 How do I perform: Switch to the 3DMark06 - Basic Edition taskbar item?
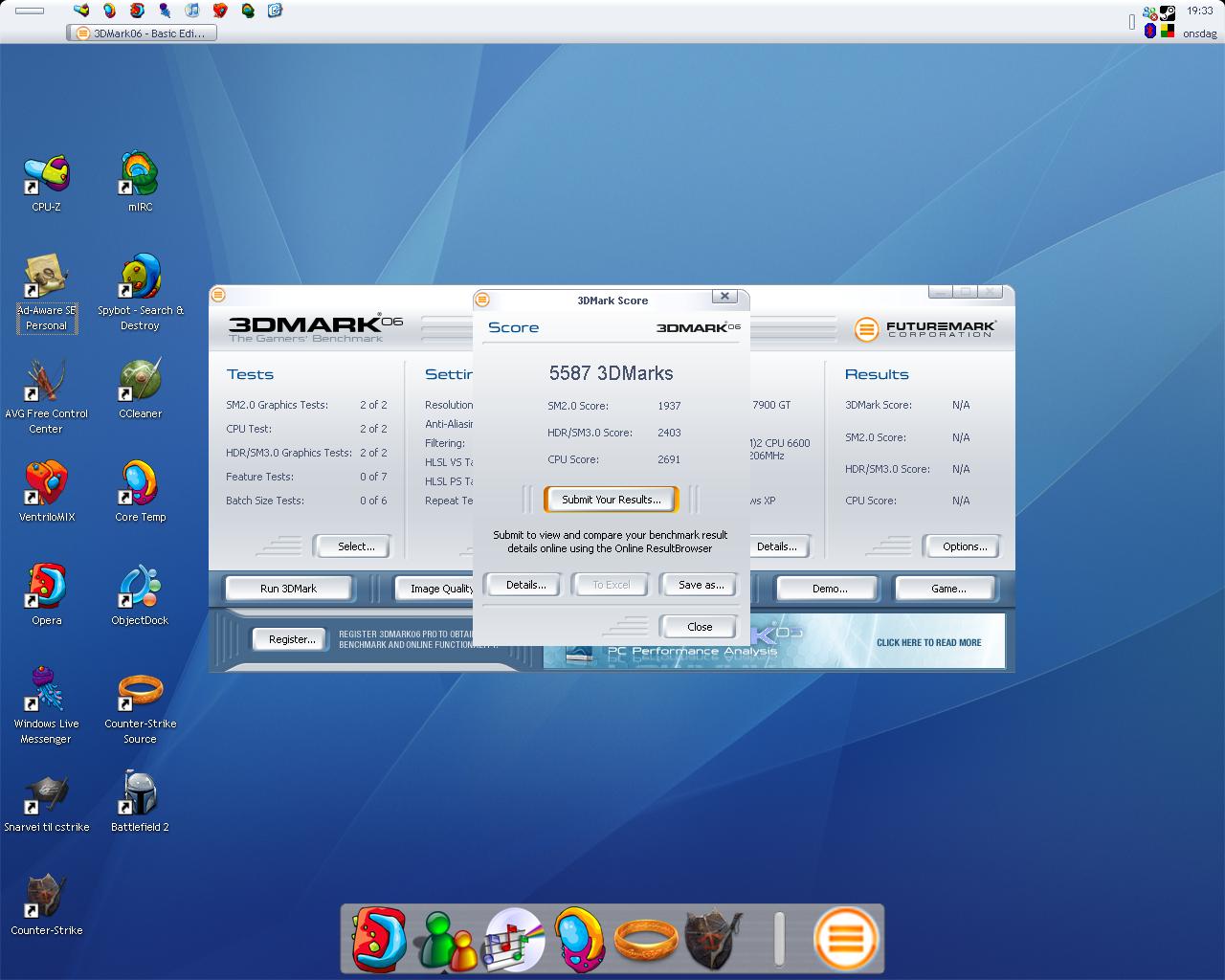(143, 33)
